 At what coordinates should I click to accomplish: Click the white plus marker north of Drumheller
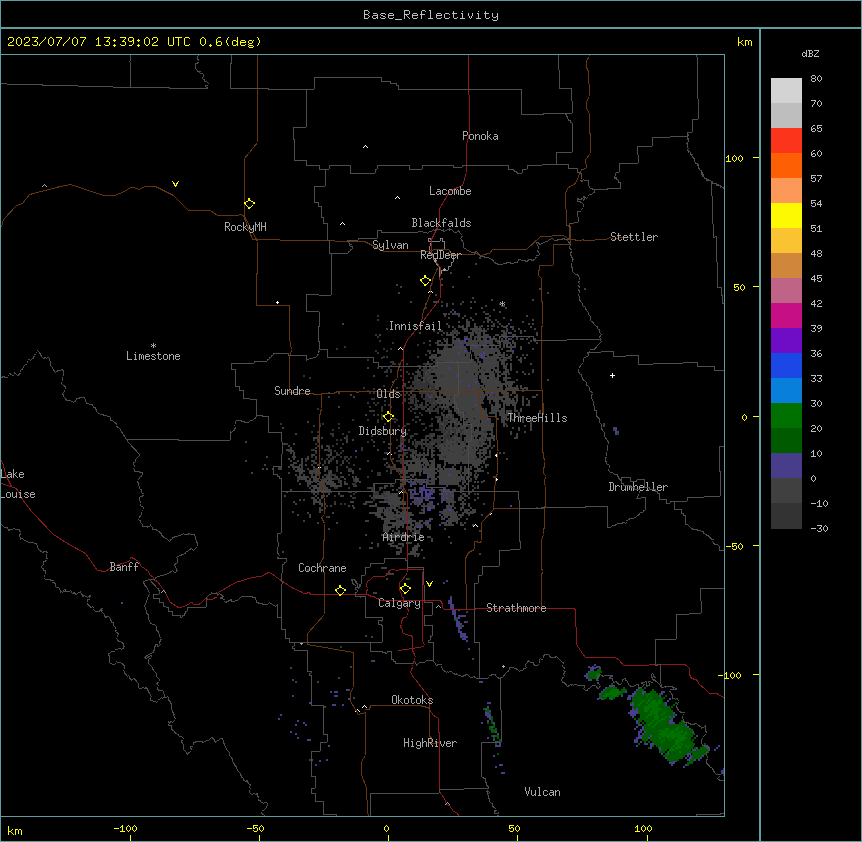coord(612,375)
